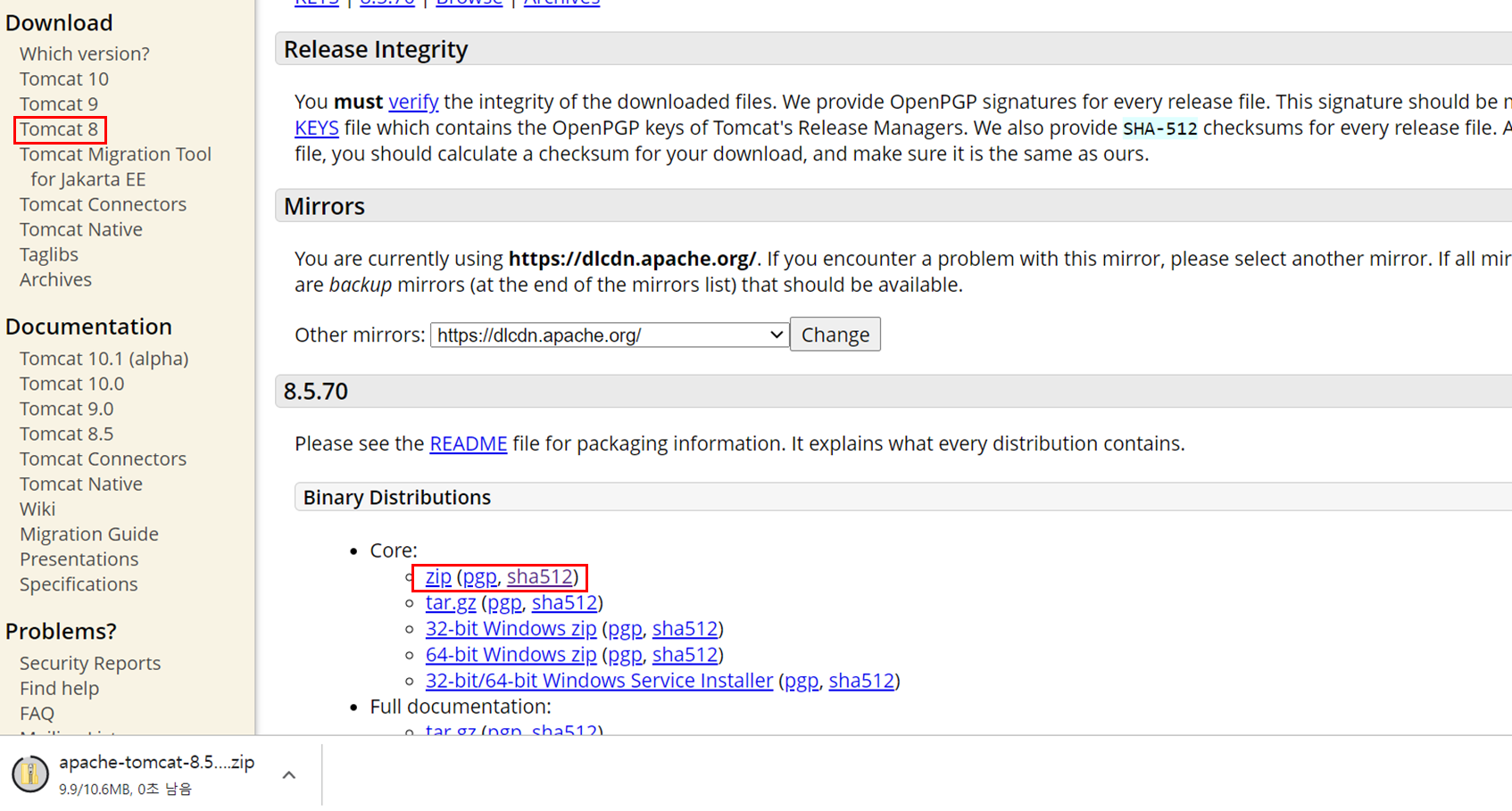Open Tomcat Connectors under Documentation
Screen dimensions: 1512x811
103,459
